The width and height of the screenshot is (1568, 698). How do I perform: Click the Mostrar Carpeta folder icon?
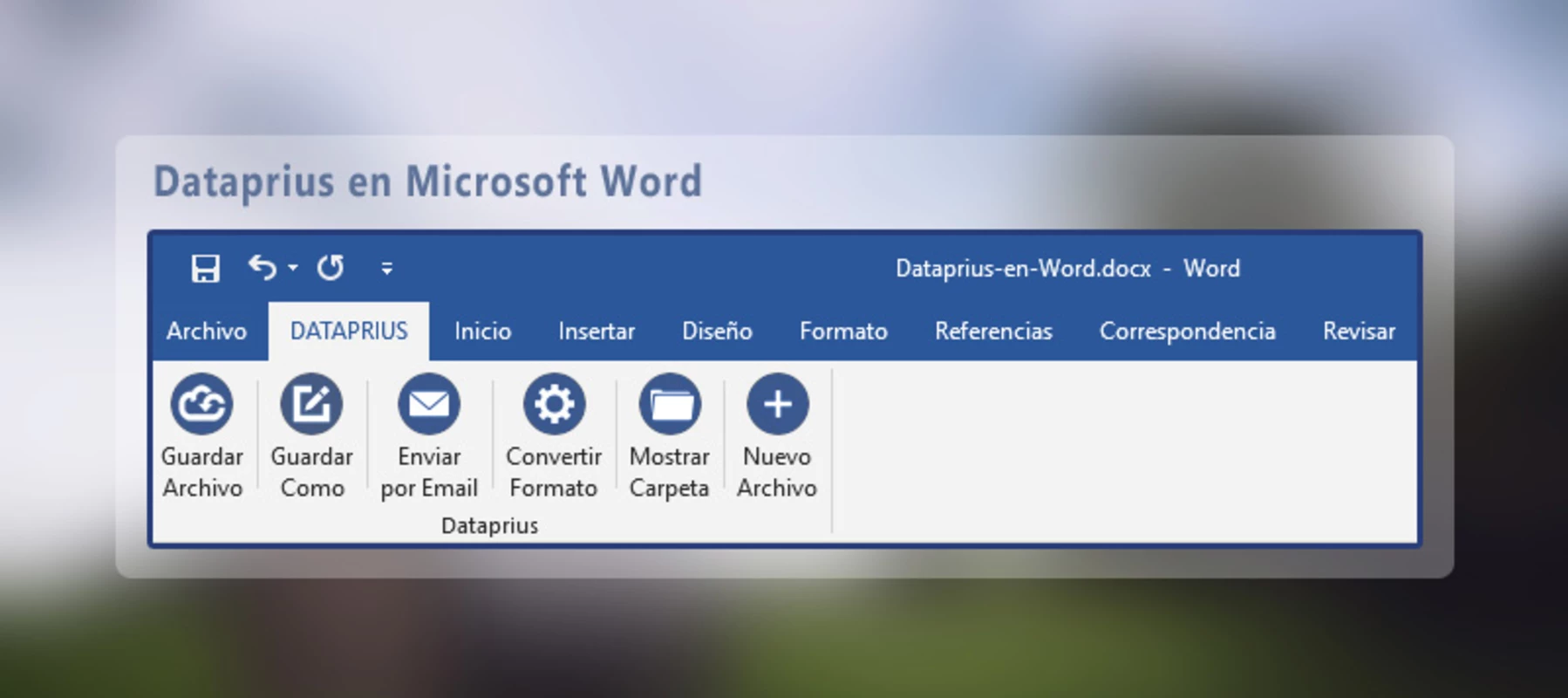pyautogui.click(x=670, y=404)
